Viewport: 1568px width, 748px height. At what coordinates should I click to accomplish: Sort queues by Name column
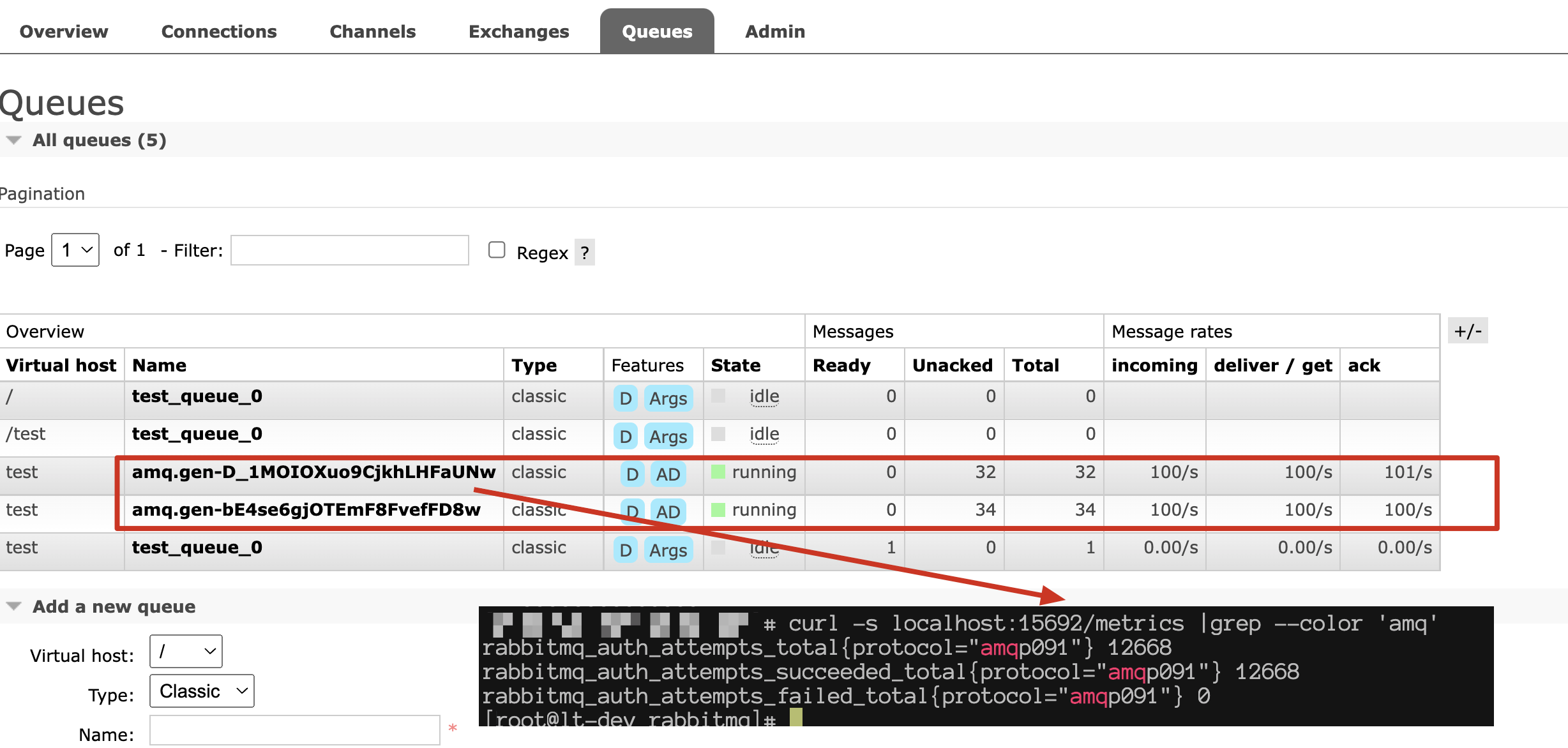click(160, 365)
